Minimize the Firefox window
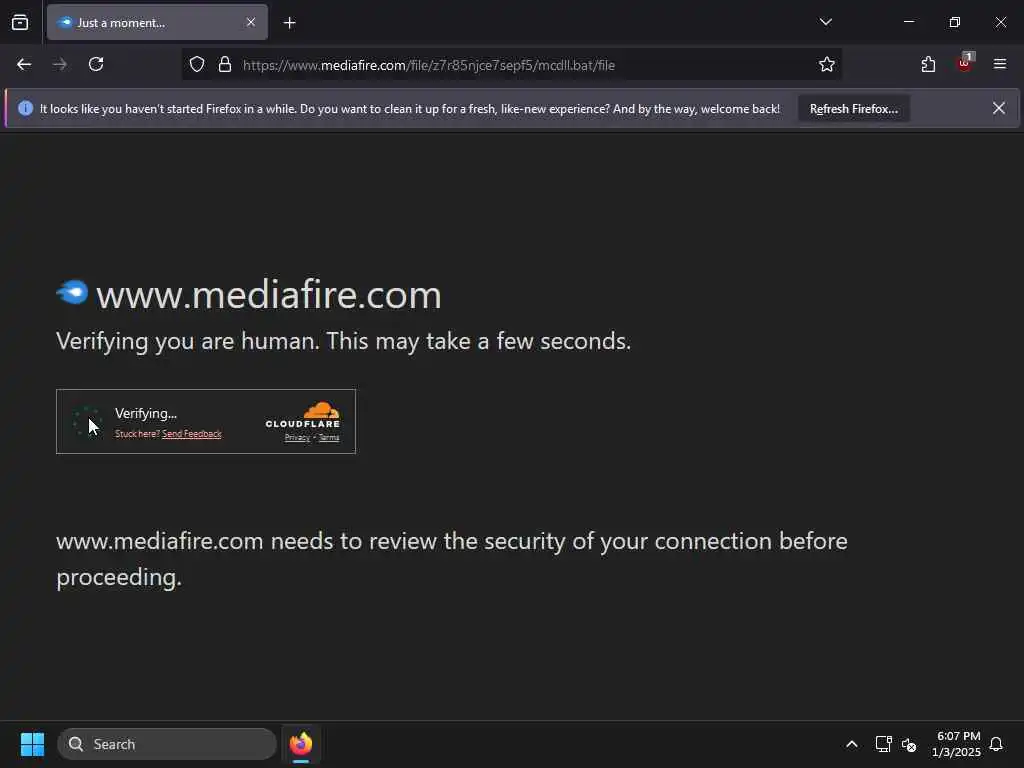Image resolution: width=1024 pixels, height=768 pixels. tap(908, 22)
